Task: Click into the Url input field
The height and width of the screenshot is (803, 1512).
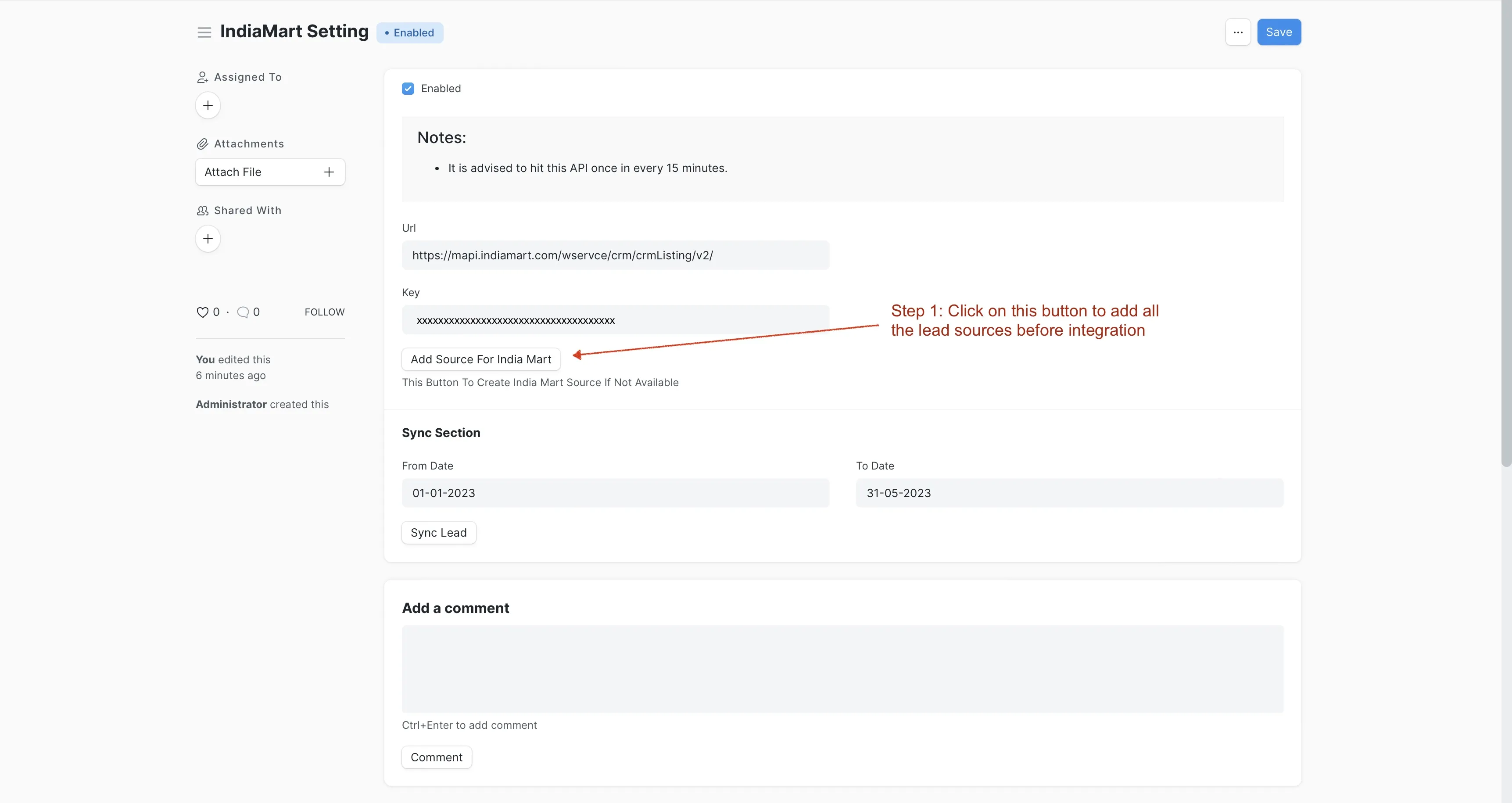Action: (615, 255)
